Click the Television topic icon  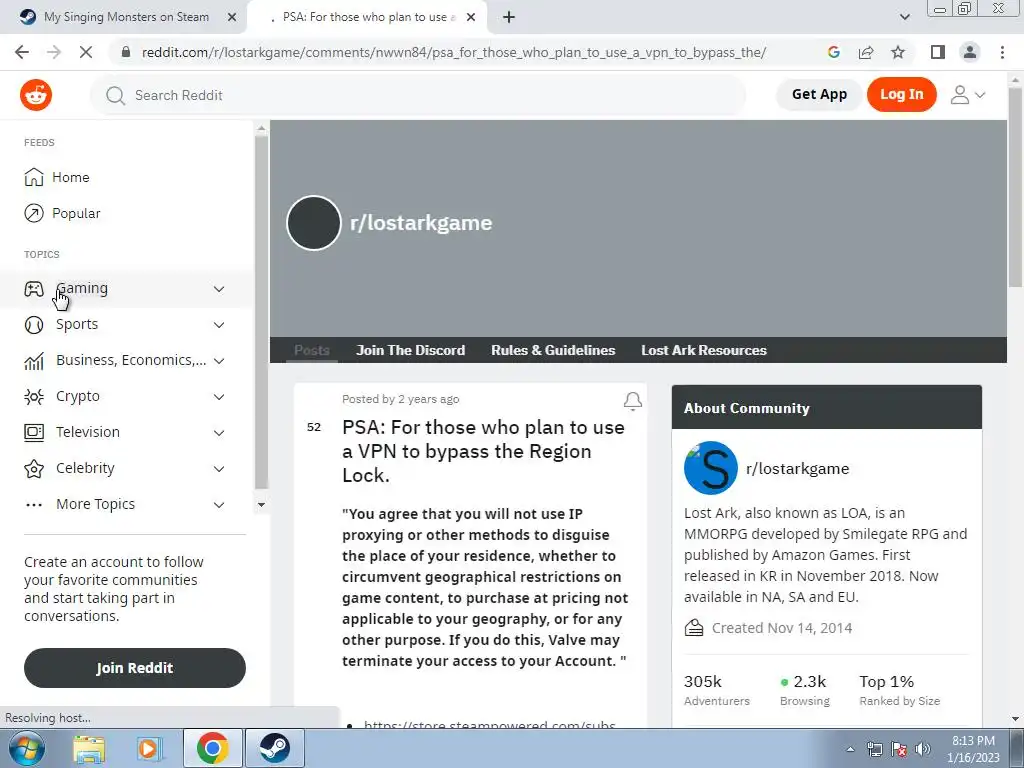tap(34, 432)
